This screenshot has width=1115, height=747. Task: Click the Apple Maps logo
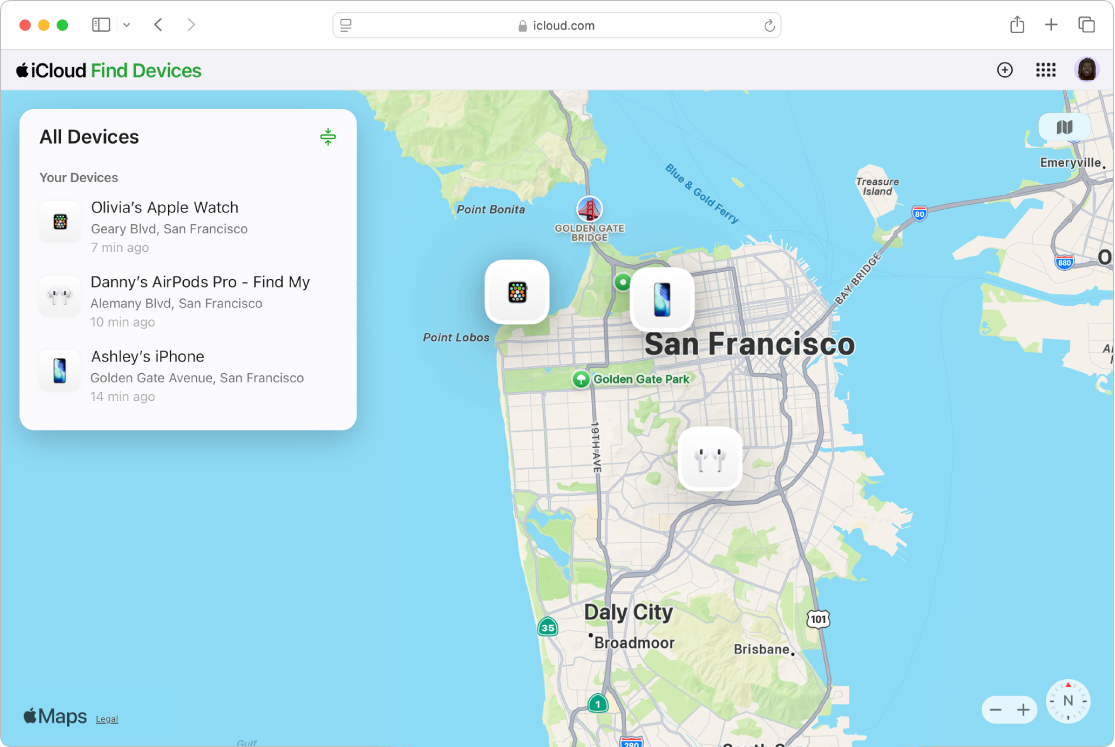click(54, 716)
